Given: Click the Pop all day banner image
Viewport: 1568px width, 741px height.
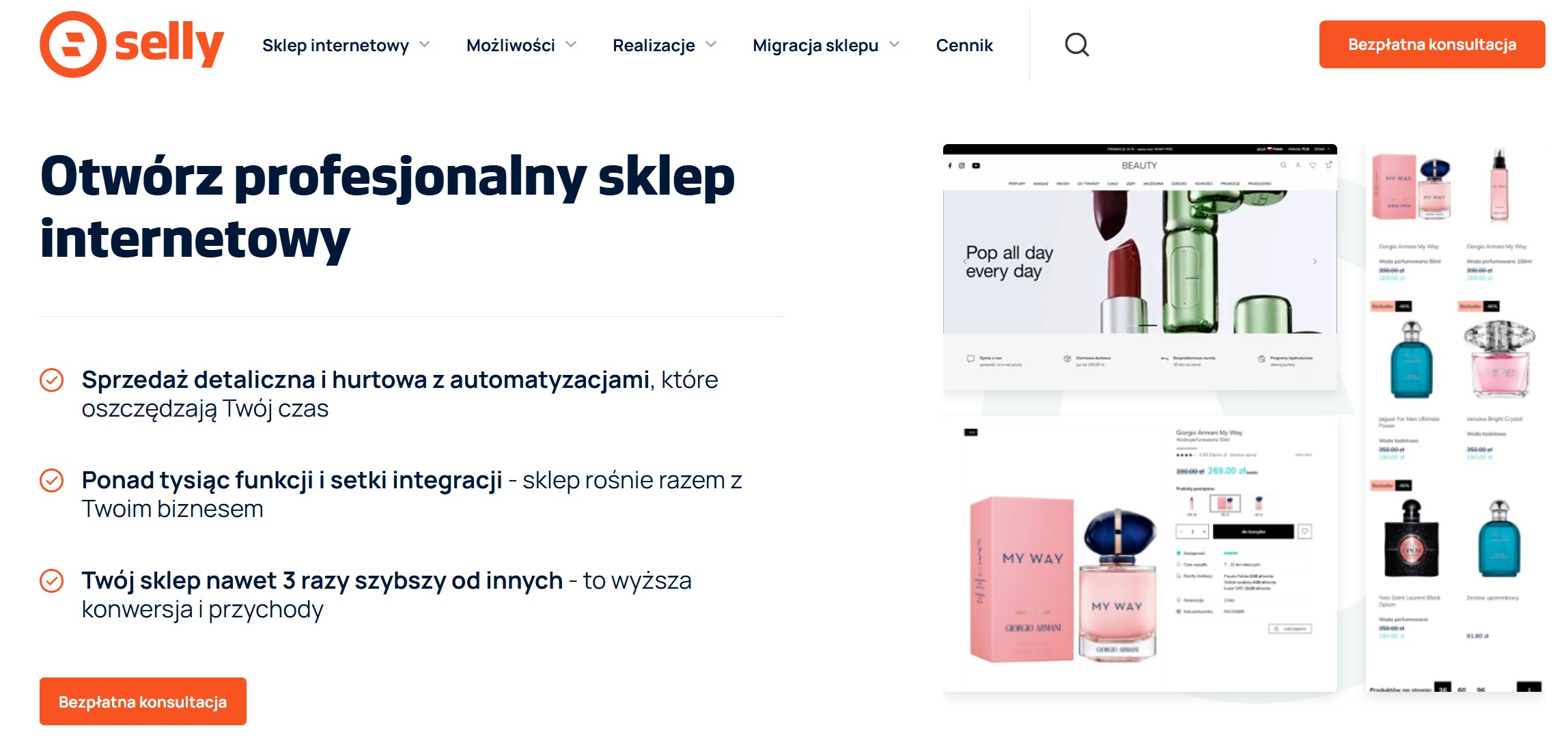Looking at the screenshot, I should click(x=1140, y=262).
